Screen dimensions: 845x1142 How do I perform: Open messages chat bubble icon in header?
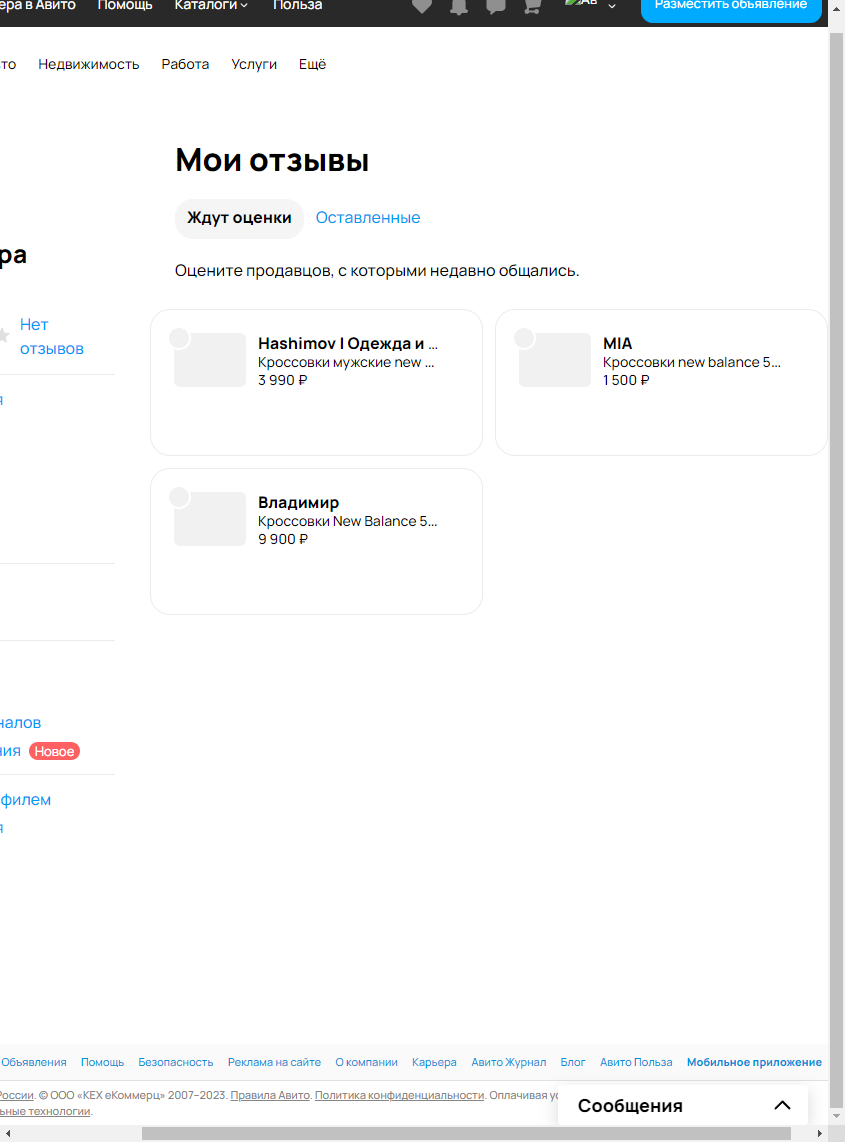tap(495, 7)
